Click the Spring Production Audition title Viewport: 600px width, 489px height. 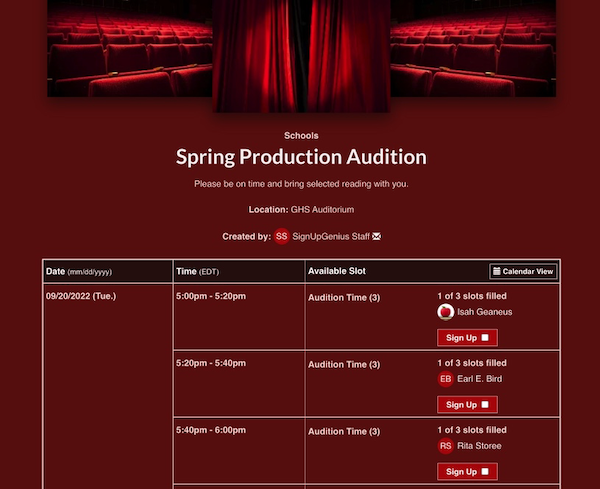301,157
